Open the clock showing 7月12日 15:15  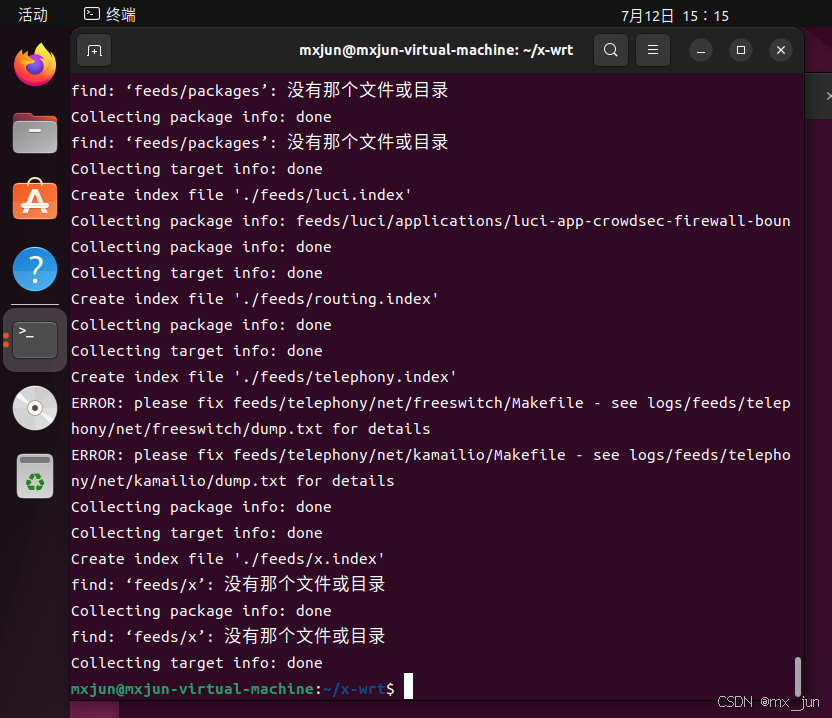coord(675,16)
